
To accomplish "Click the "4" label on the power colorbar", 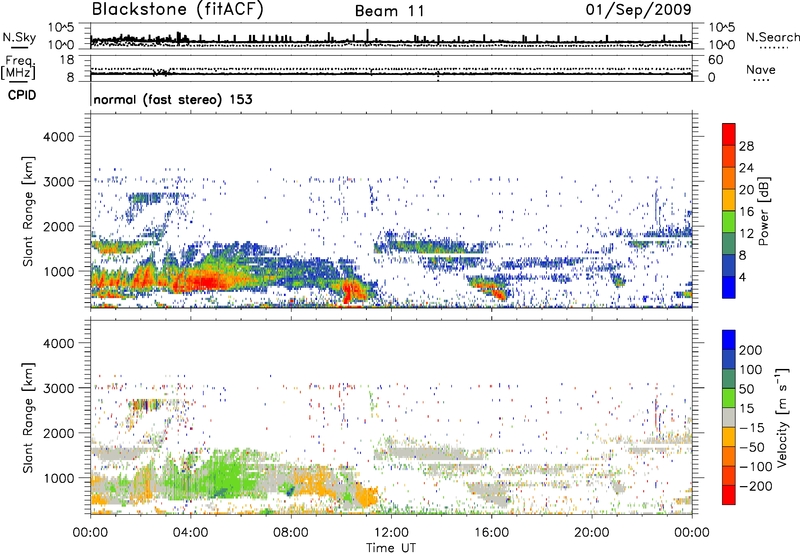I will [742, 277].
